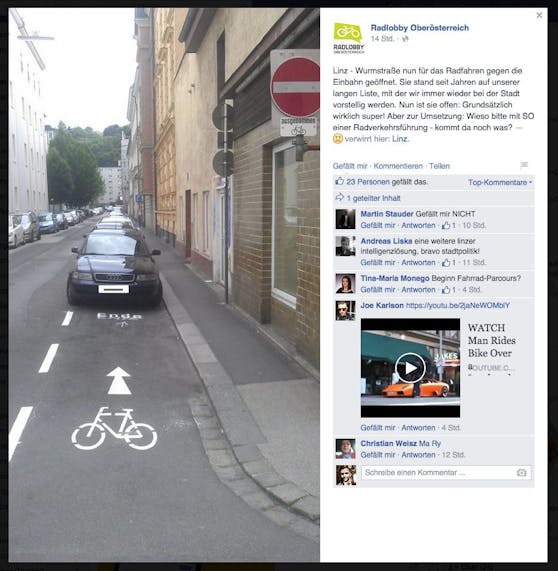This screenshot has width=558, height=571.
Task: Show the 23 Personen who like this
Action: tap(368, 181)
